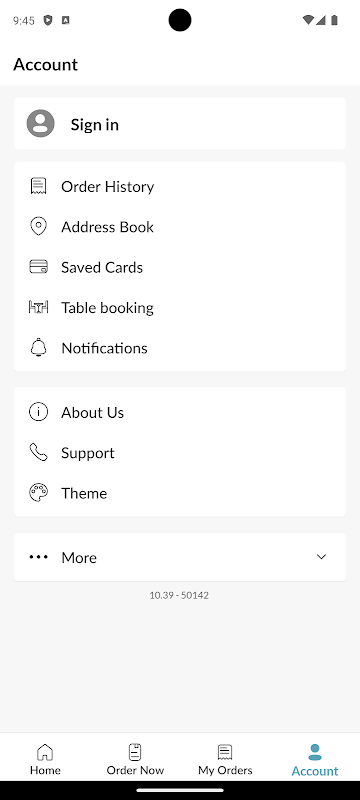The height and width of the screenshot is (800, 360).
Task: Go to the Order Now tab
Action: tap(135, 759)
